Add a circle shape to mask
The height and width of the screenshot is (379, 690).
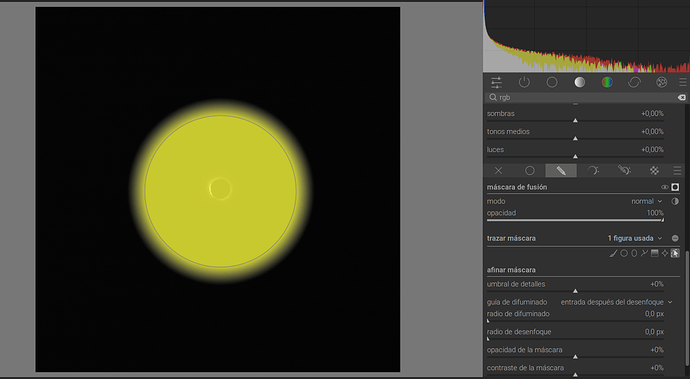[624, 253]
